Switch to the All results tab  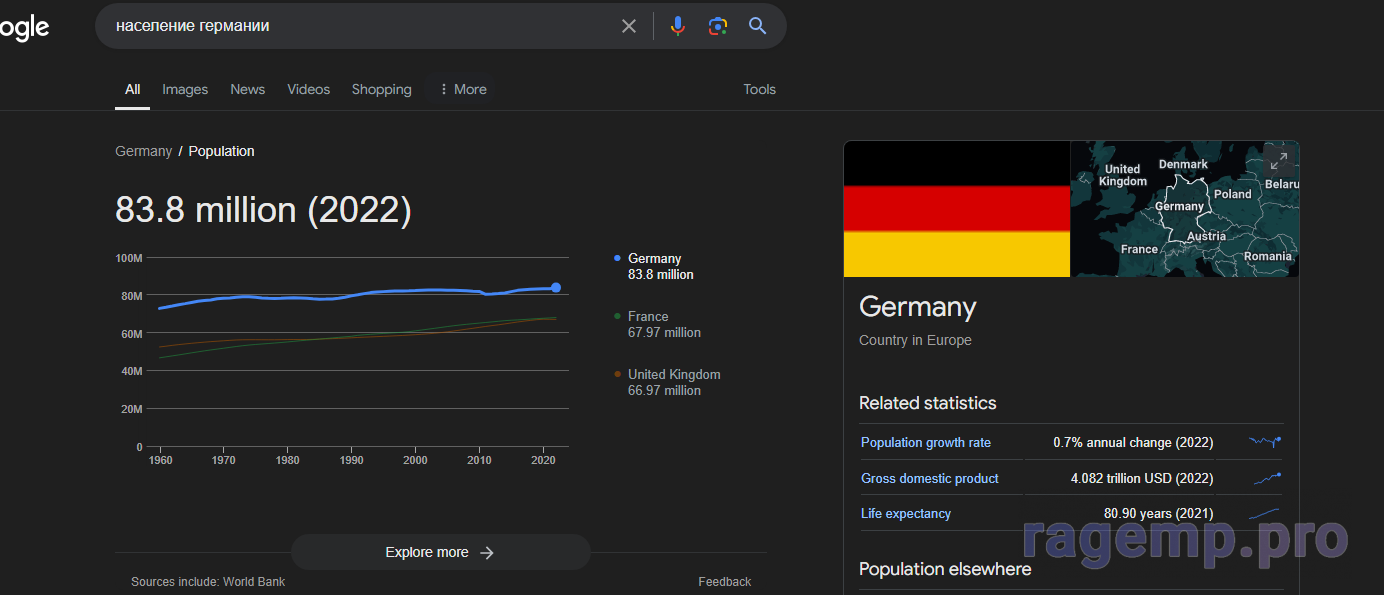132,89
